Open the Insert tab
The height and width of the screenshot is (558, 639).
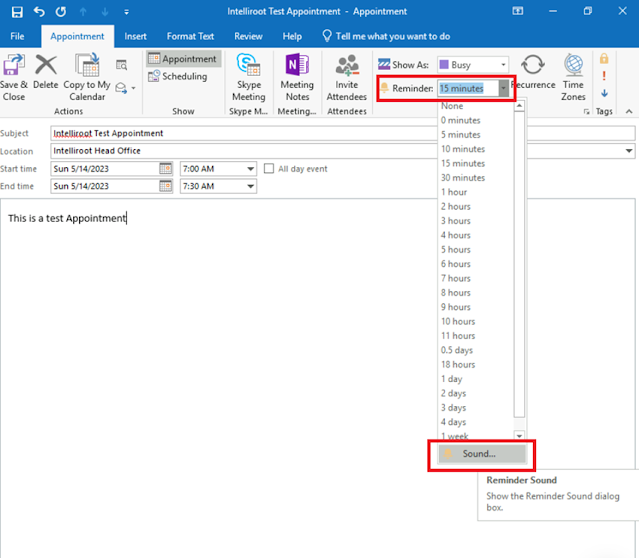tap(135, 36)
